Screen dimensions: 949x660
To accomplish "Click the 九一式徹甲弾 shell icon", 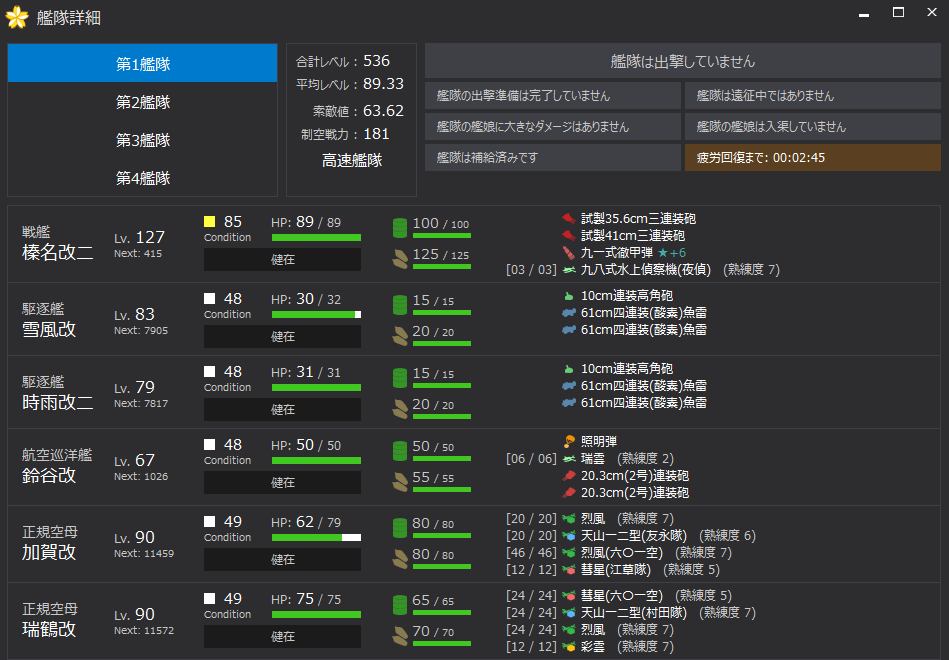I will point(568,253).
